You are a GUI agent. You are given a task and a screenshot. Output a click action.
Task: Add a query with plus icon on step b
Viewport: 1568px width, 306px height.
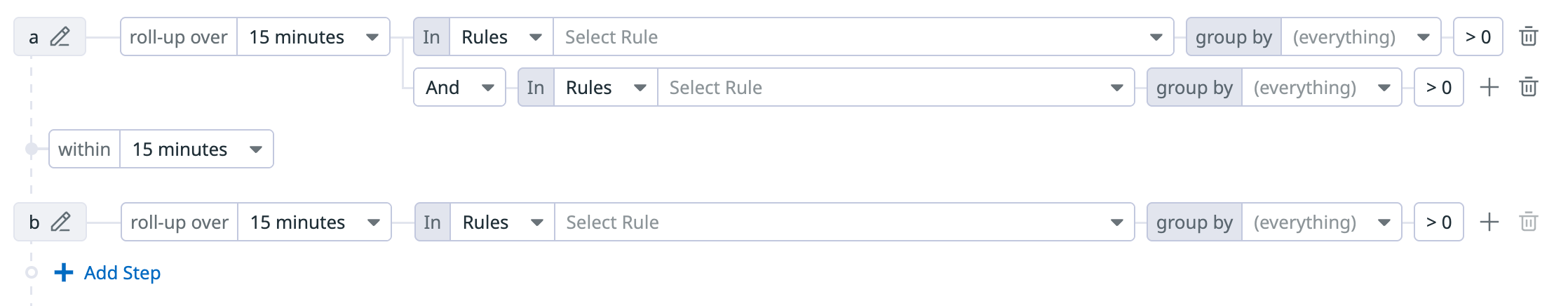[x=1489, y=222]
